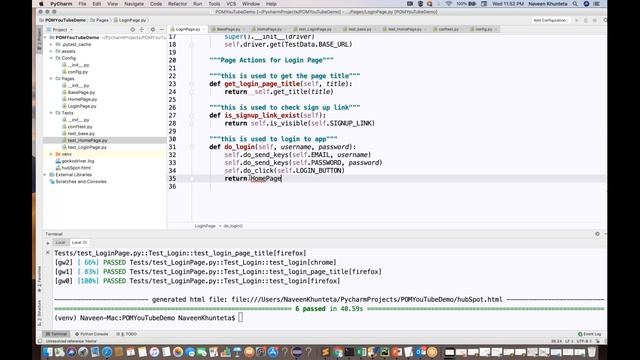Image resolution: width=640 pixels, height=360 pixels.
Task: Switch to test_LoginPage.py editor tab
Action: (315, 29)
